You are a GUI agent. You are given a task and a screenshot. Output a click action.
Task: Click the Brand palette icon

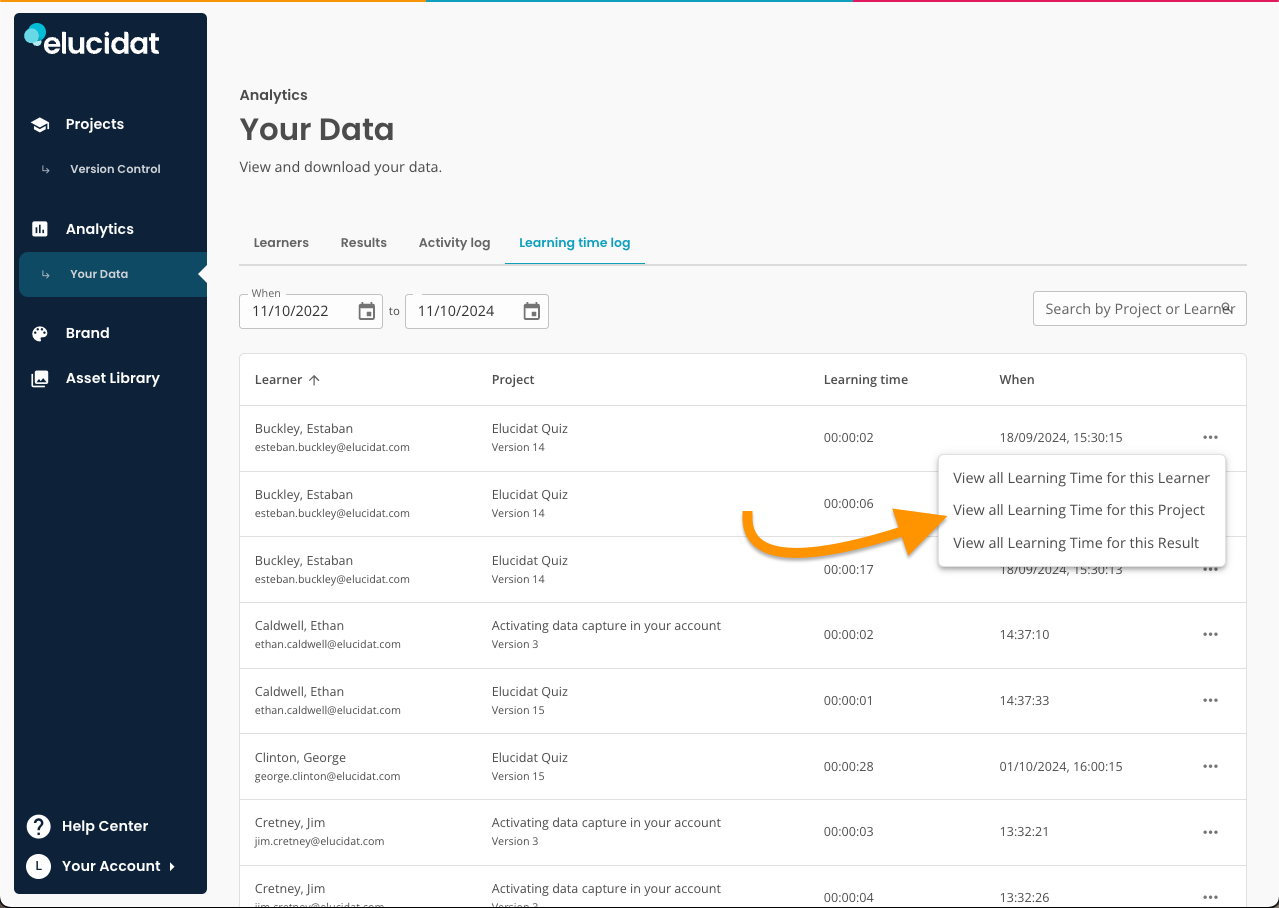pos(40,334)
